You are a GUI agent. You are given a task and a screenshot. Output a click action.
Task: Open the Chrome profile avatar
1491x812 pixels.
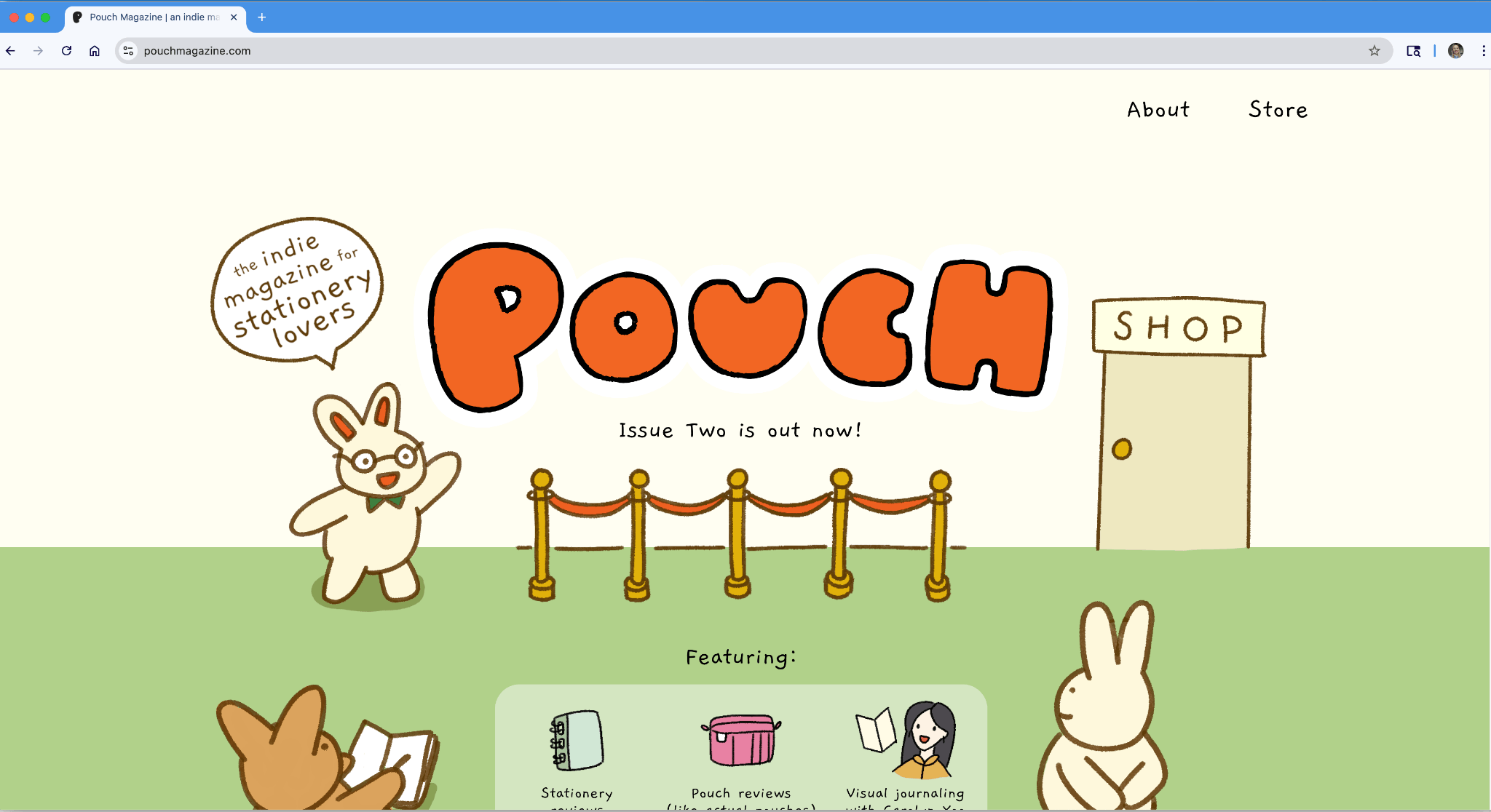point(1455,51)
